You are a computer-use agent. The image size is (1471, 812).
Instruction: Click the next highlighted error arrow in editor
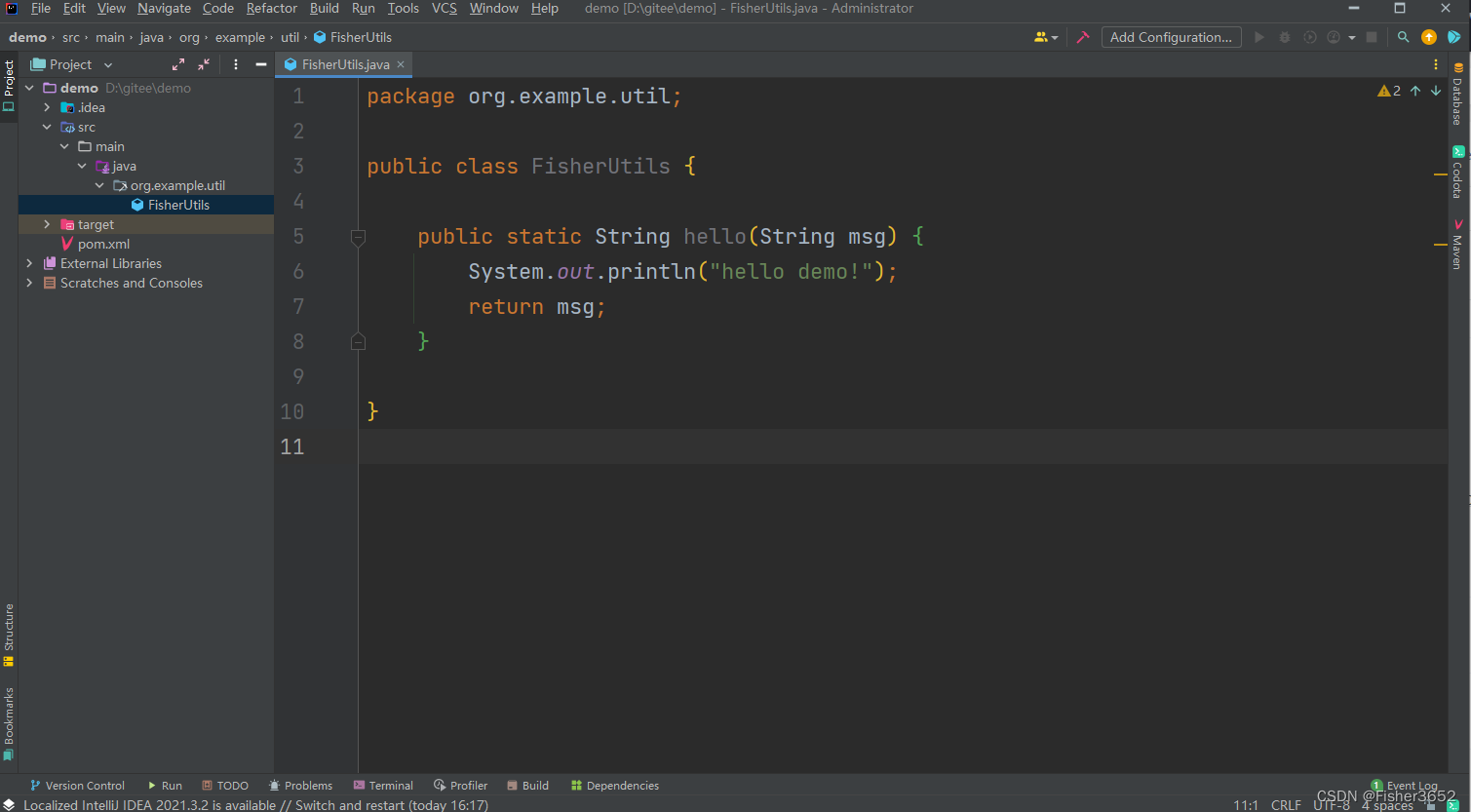1434,90
